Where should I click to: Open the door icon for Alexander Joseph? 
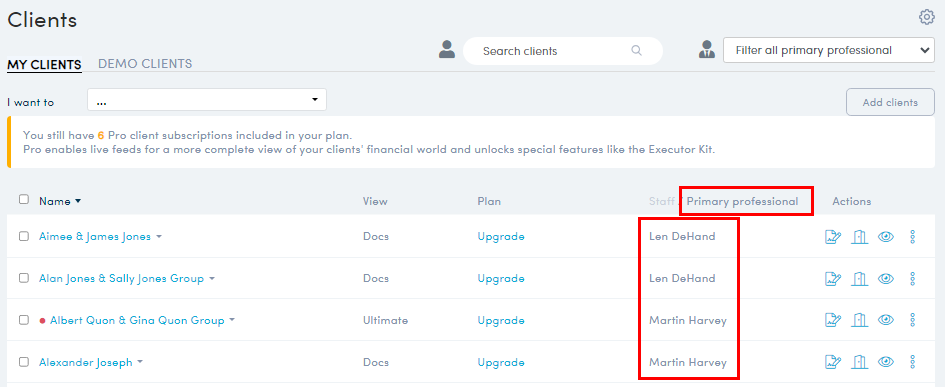point(859,362)
